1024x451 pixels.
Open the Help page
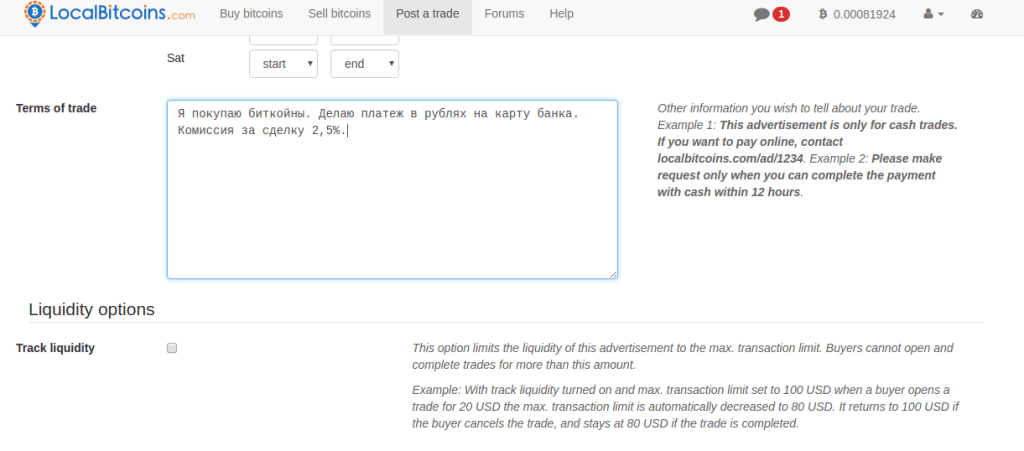(562, 14)
